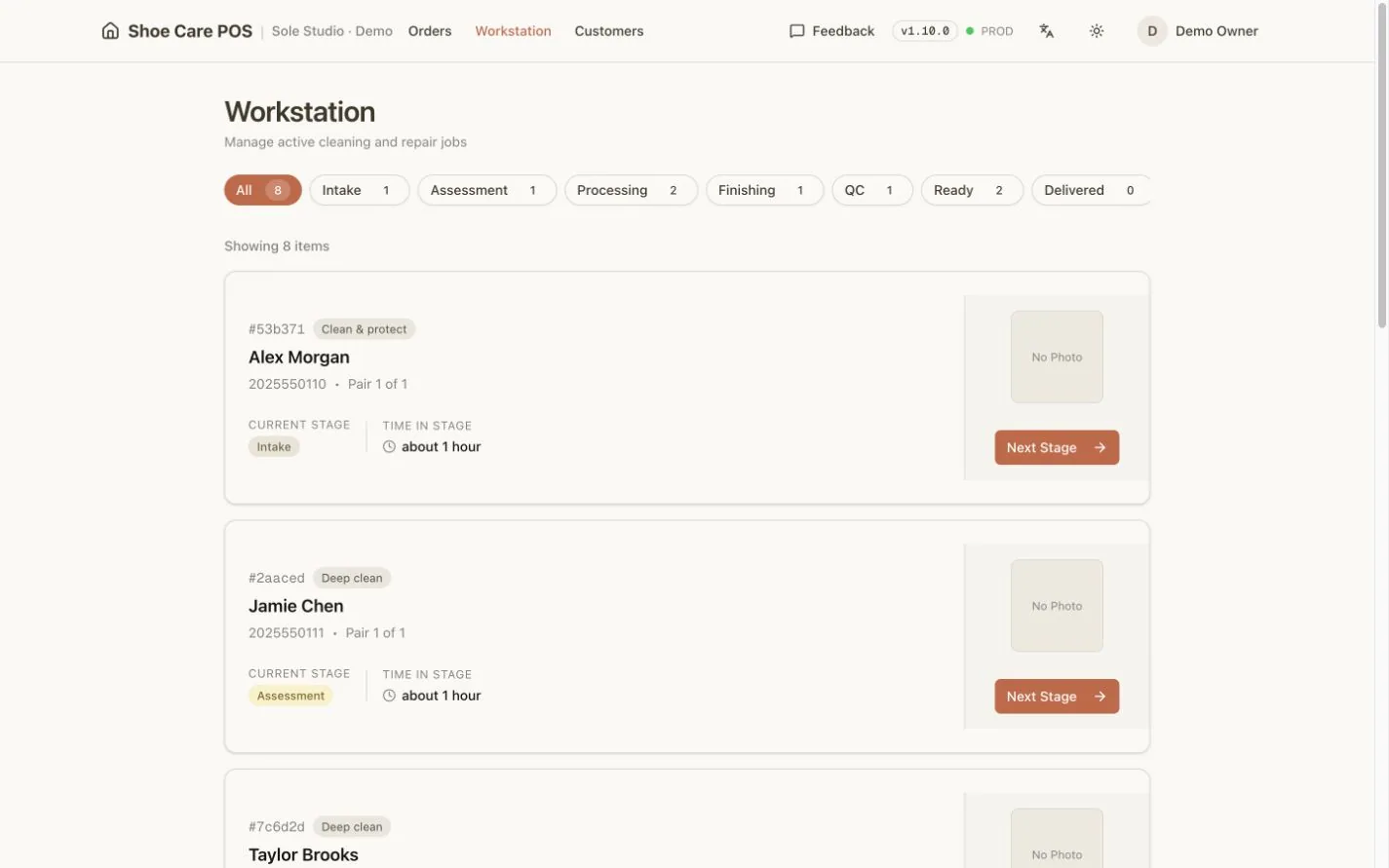The image size is (1389, 868).
Task: Click the Feedback speech bubble icon
Action: [796, 31]
